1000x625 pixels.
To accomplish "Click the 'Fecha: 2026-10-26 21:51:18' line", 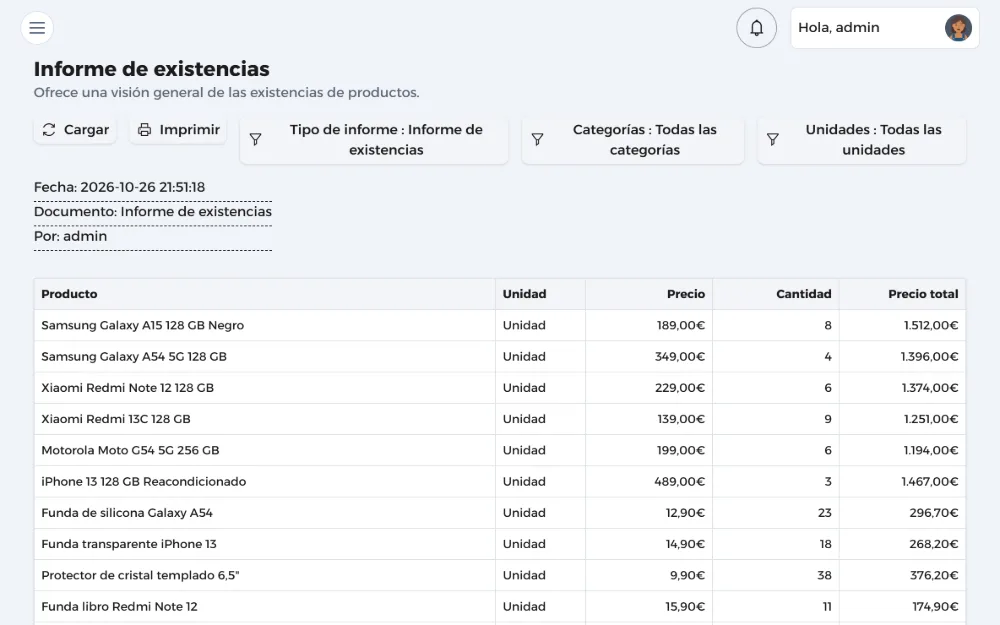I will (119, 188).
